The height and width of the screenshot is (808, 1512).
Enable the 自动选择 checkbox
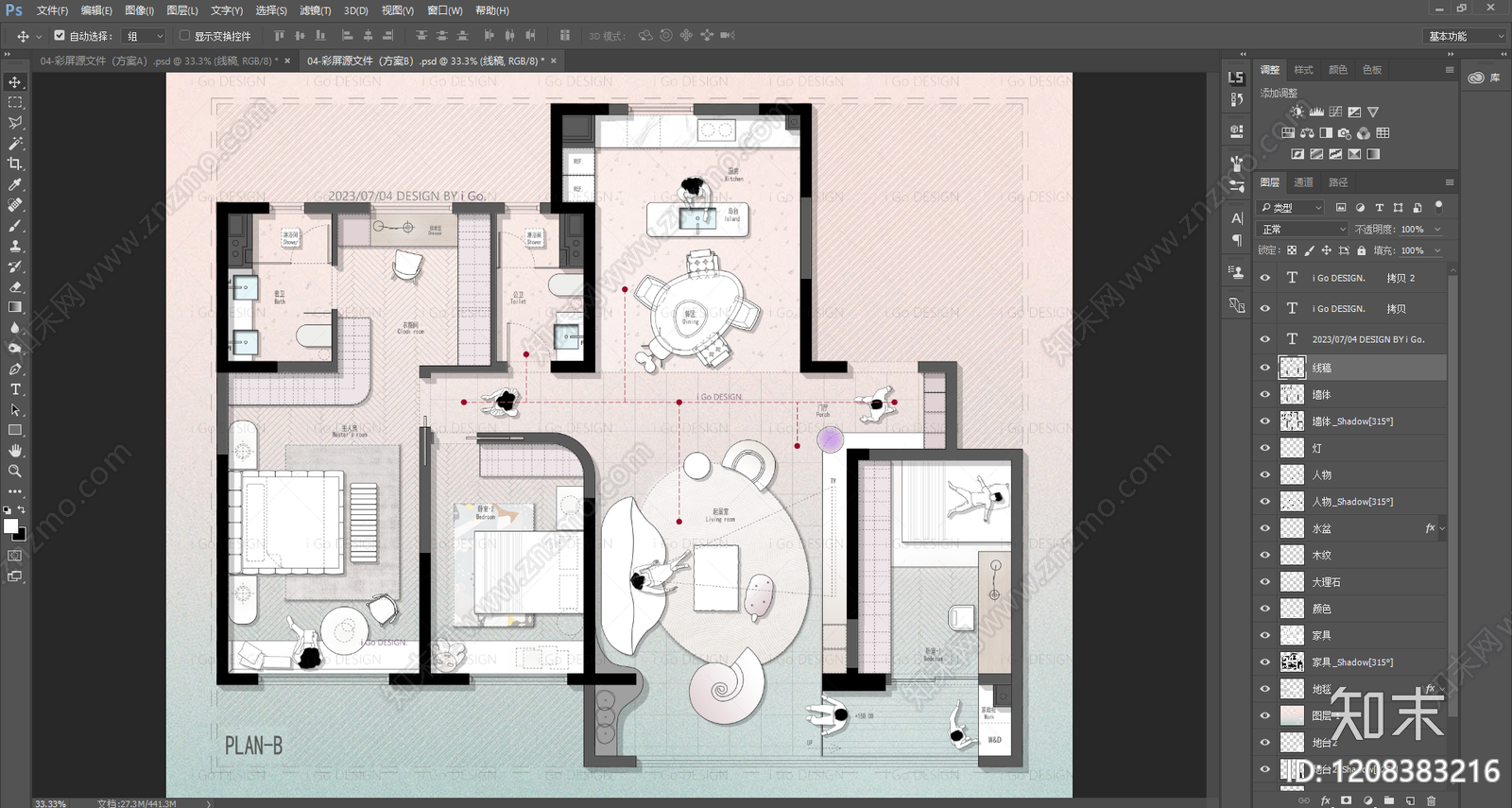click(x=60, y=36)
